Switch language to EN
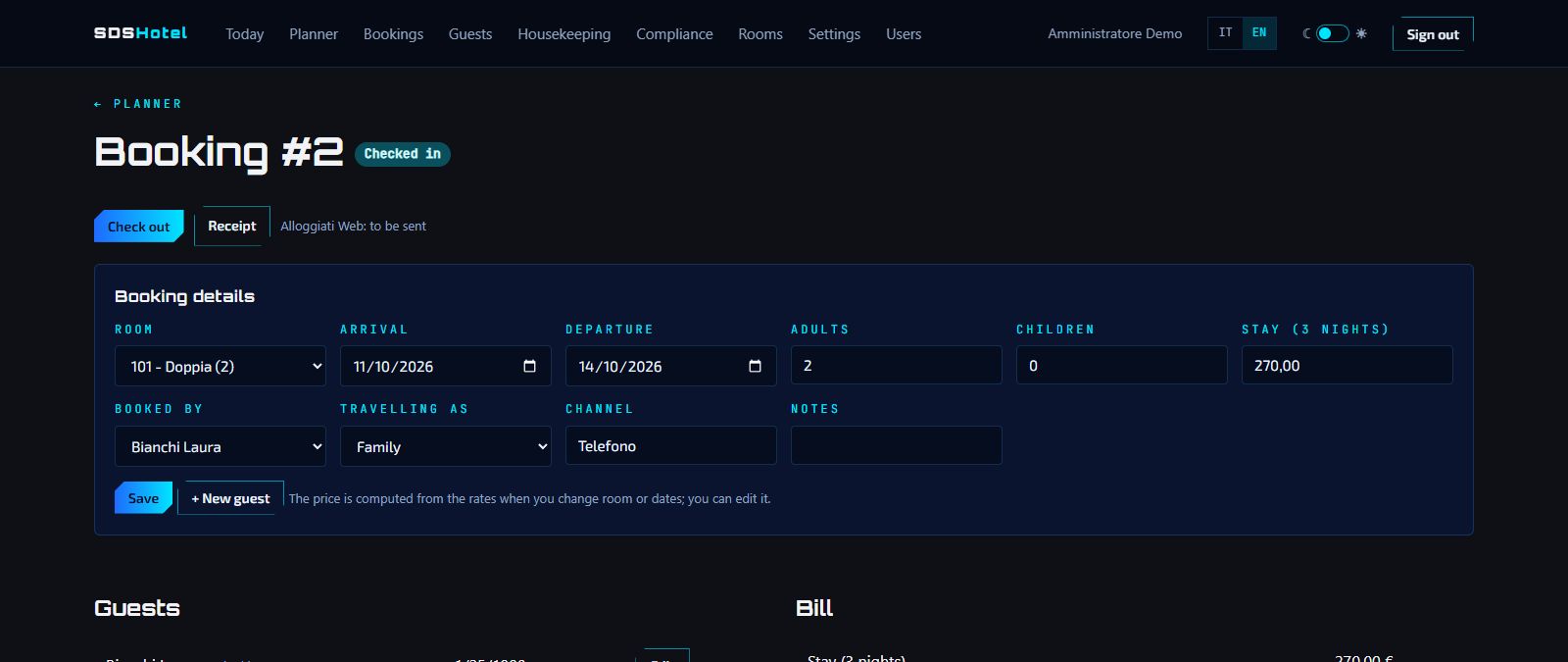 tap(1259, 33)
